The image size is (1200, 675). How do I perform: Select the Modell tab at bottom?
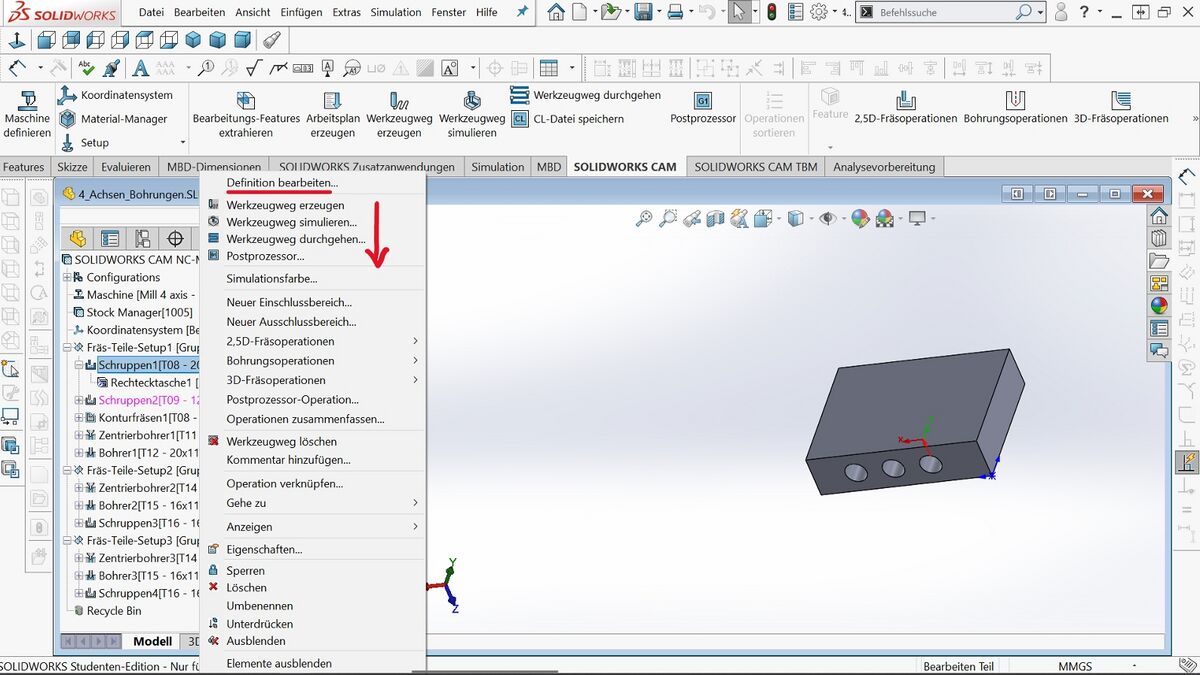[152, 642]
